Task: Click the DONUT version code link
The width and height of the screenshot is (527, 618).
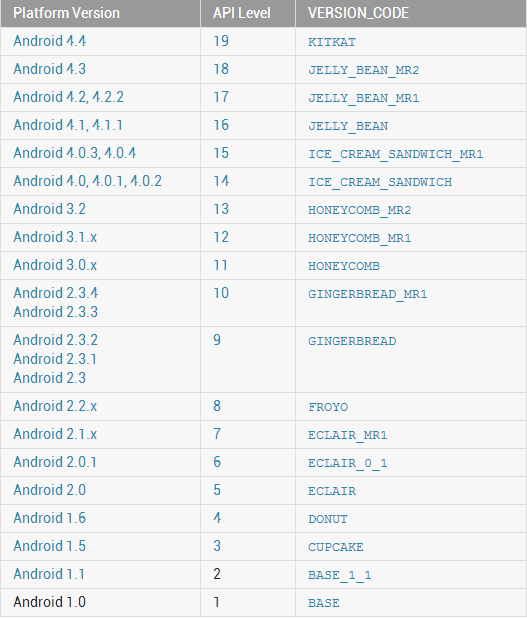Action: pyautogui.click(x=328, y=519)
